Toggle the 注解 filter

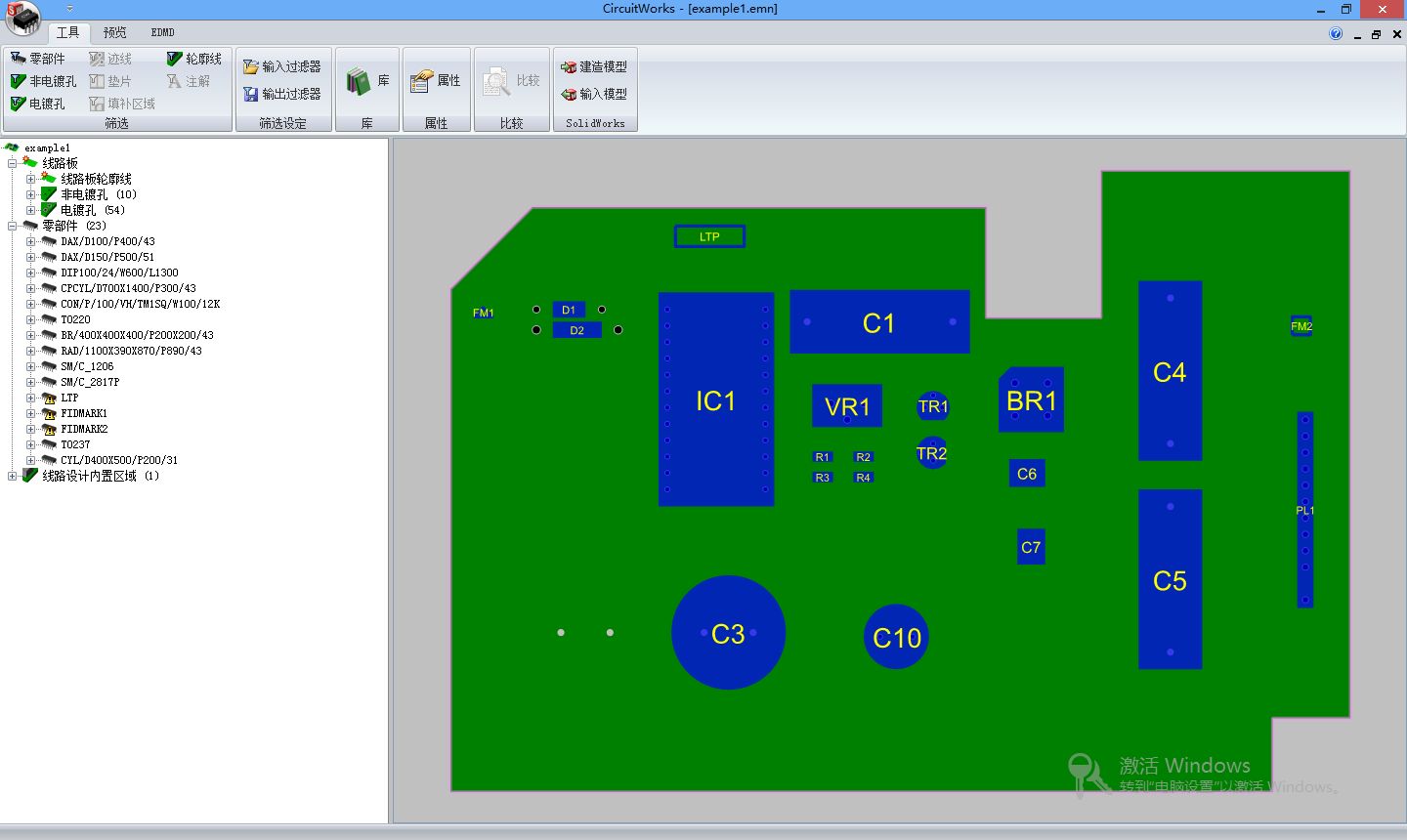(189, 81)
